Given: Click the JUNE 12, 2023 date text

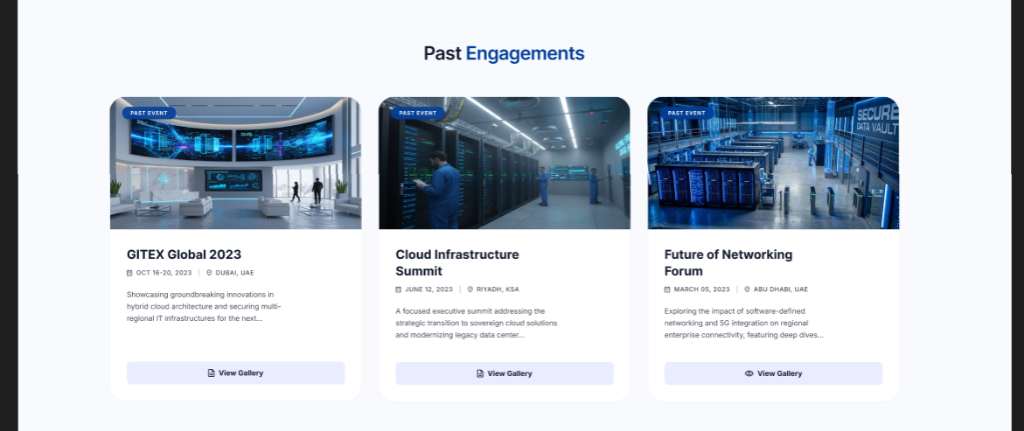Looking at the screenshot, I should [428, 289].
